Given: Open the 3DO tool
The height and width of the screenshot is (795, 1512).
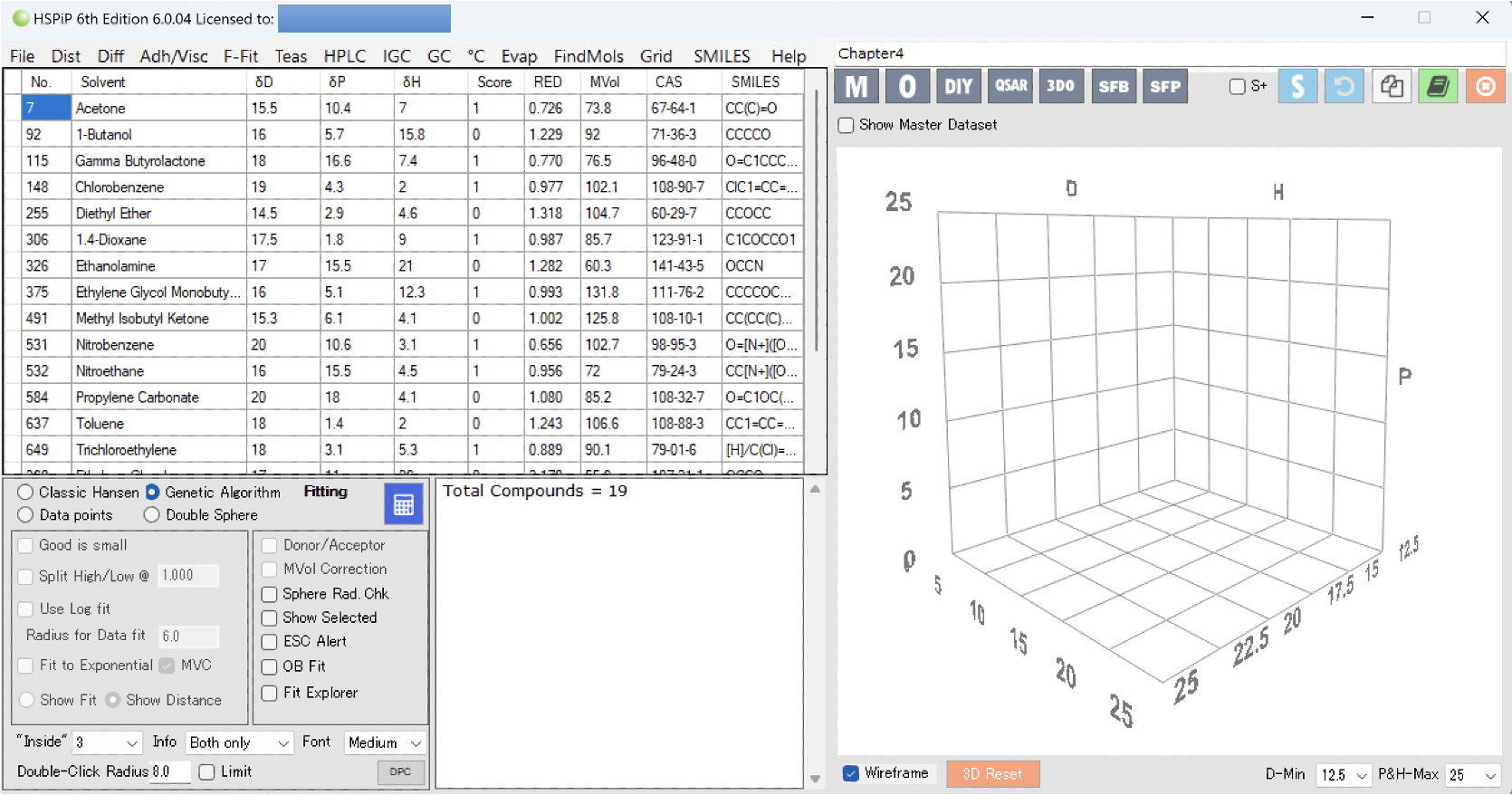Looking at the screenshot, I should click(x=1061, y=87).
